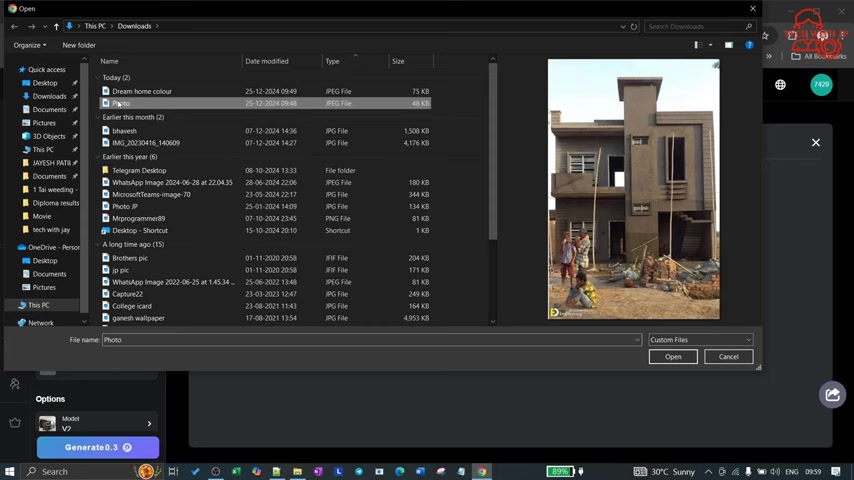The width and height of the screenshot is (854, 480).
Task: Show hidden system tray icons
Action: click(708, 471)
